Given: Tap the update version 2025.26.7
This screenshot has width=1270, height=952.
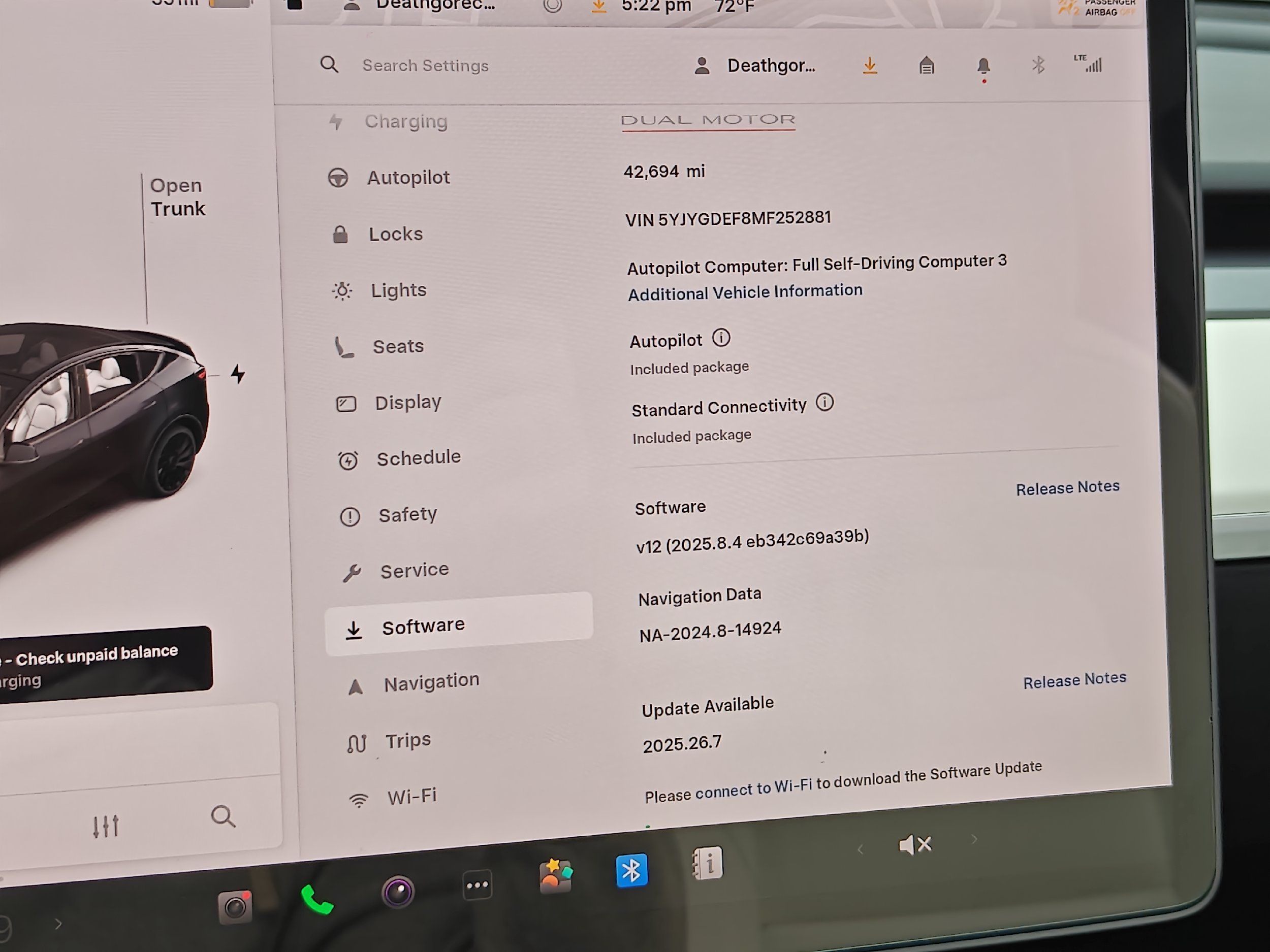Looking at the screenshot, I should click(x=682, y=744).
